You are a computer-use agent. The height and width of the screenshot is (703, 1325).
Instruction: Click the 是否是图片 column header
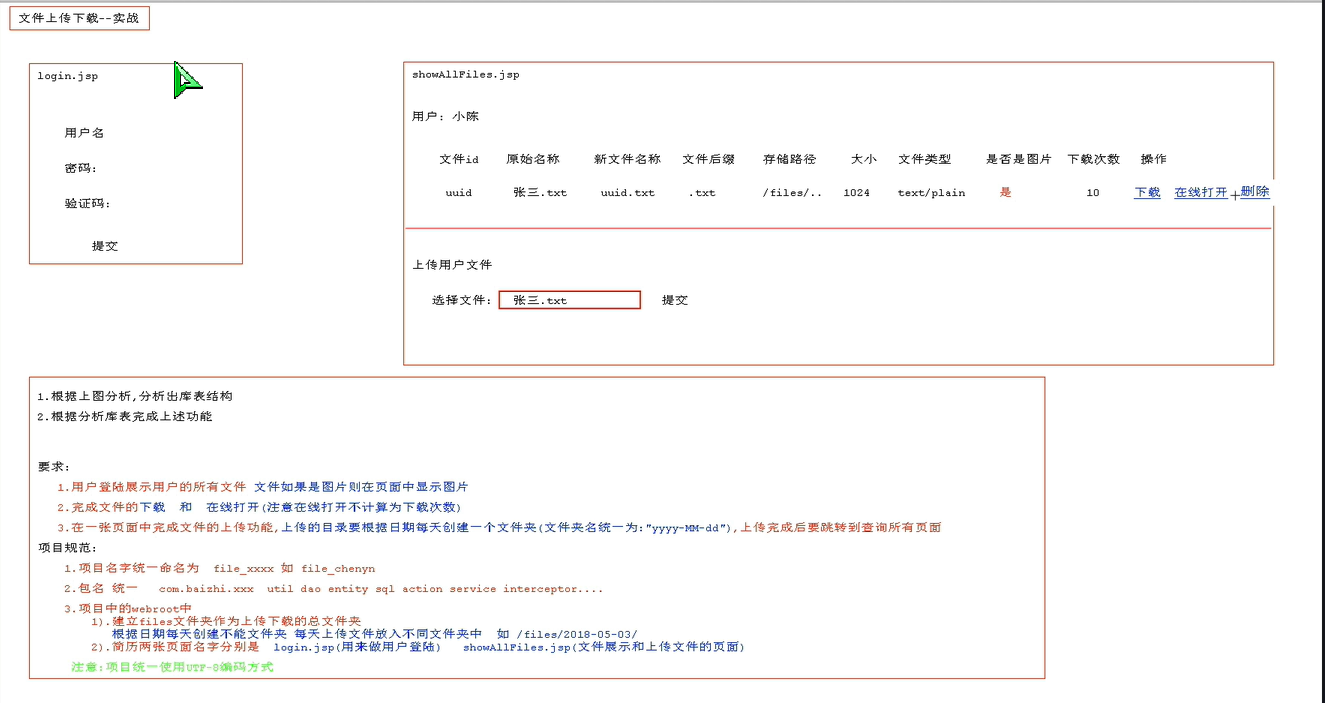click(1018, 159)
